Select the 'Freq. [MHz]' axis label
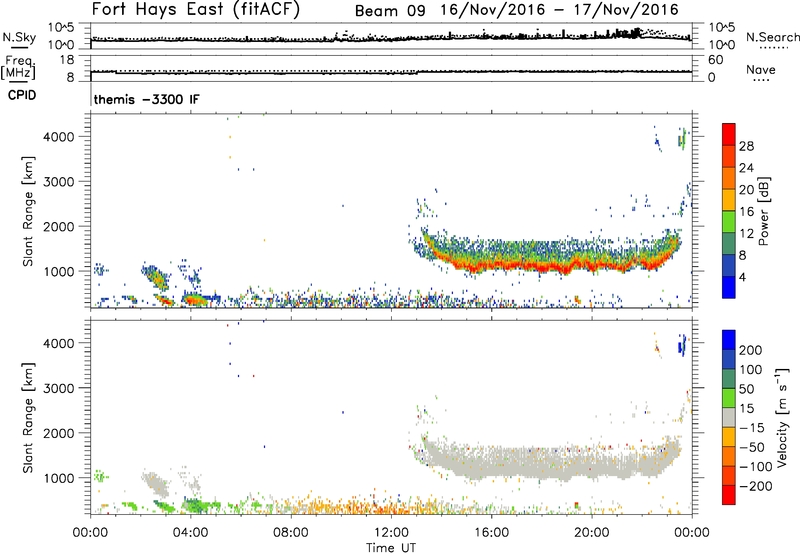The height and width of the screenshot is (554, 800). [x=18, y=67]
